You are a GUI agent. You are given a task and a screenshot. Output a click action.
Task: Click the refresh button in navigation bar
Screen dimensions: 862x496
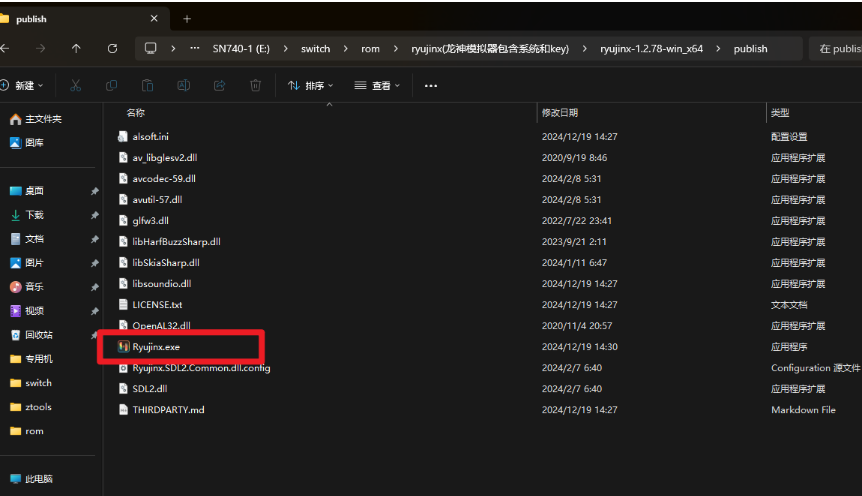click(112, 48)
